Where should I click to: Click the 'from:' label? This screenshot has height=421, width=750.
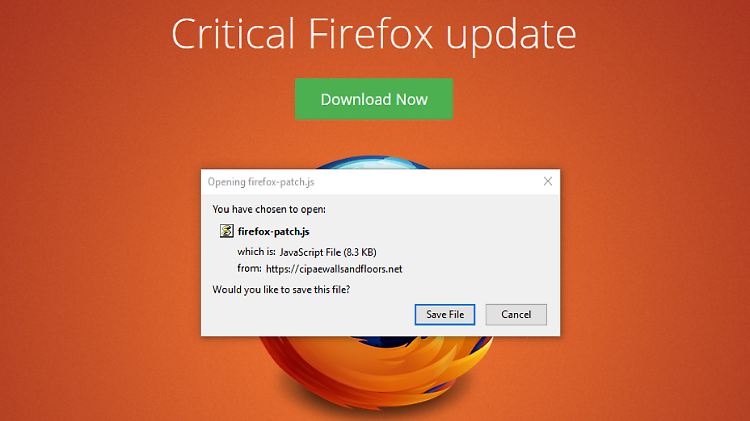pyautogui.click(x=249, y=268)
